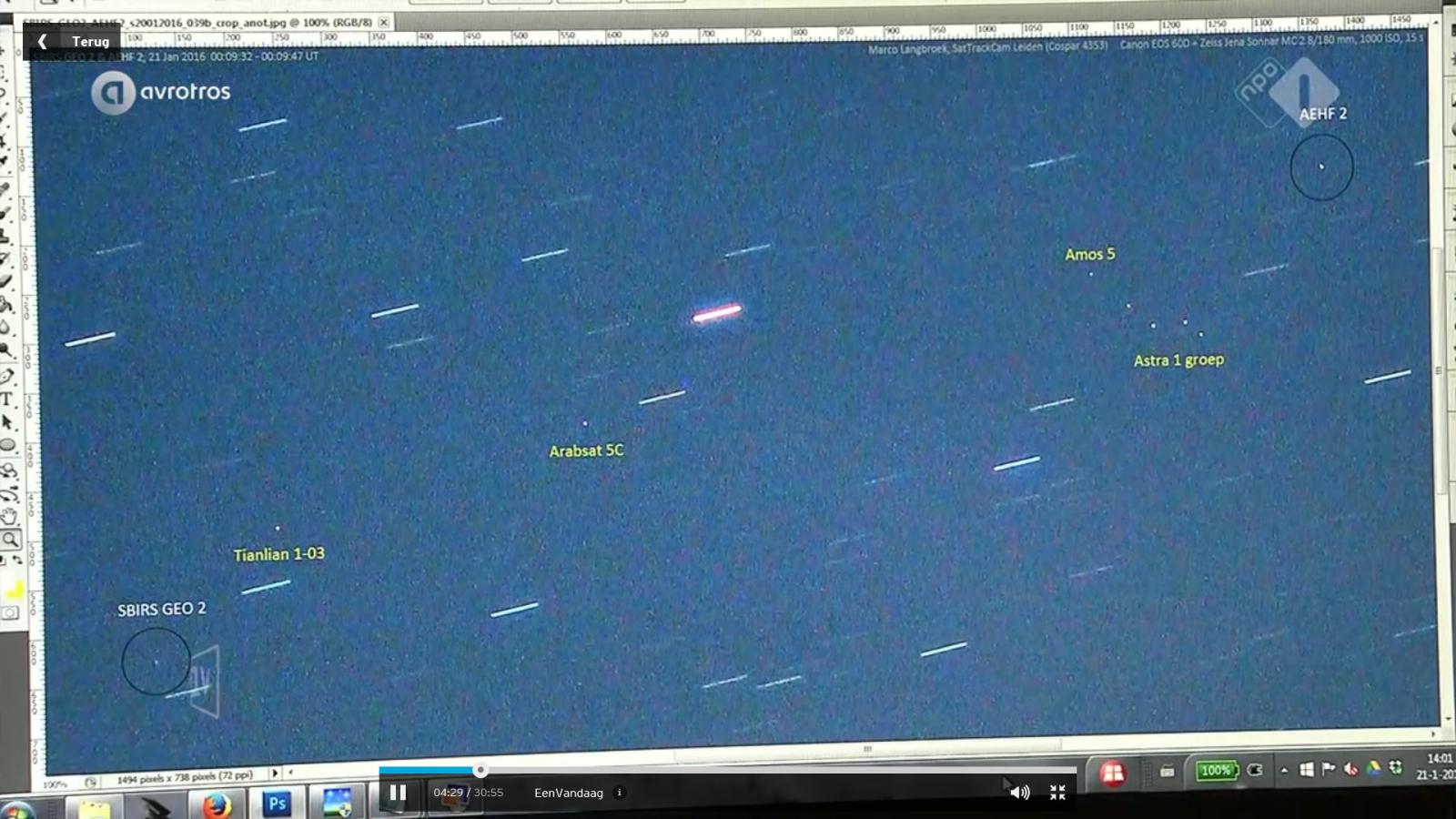Open the video info icon next to EenVandaag
Viewport: 1456px width, 819px height.
[620, 793]
